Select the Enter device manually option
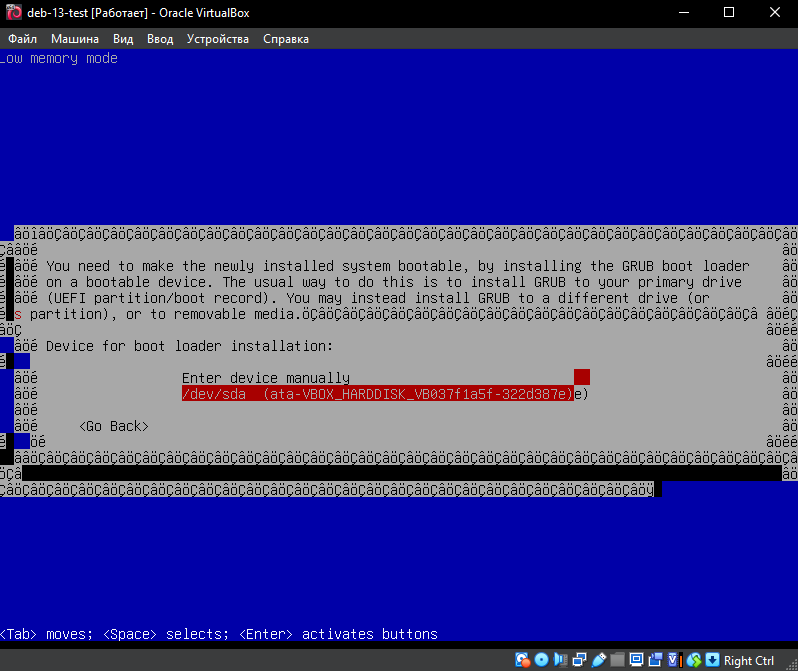This screenshot has width=798, height=671. coord(266,378)
